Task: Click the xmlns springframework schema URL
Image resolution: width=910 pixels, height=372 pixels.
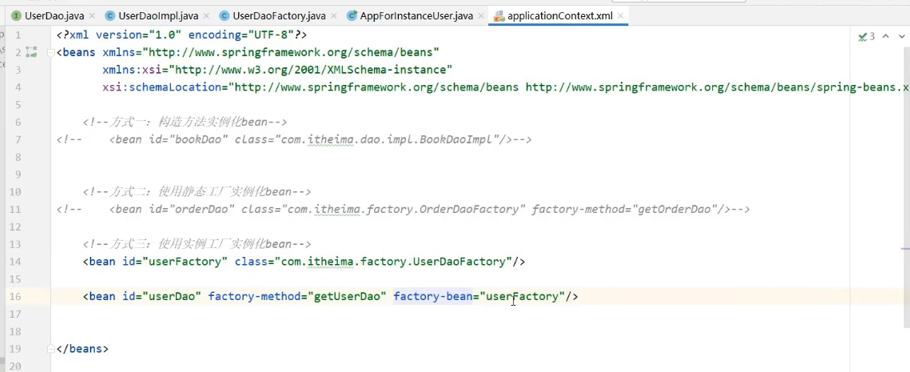Action: [x=291, y=53]
